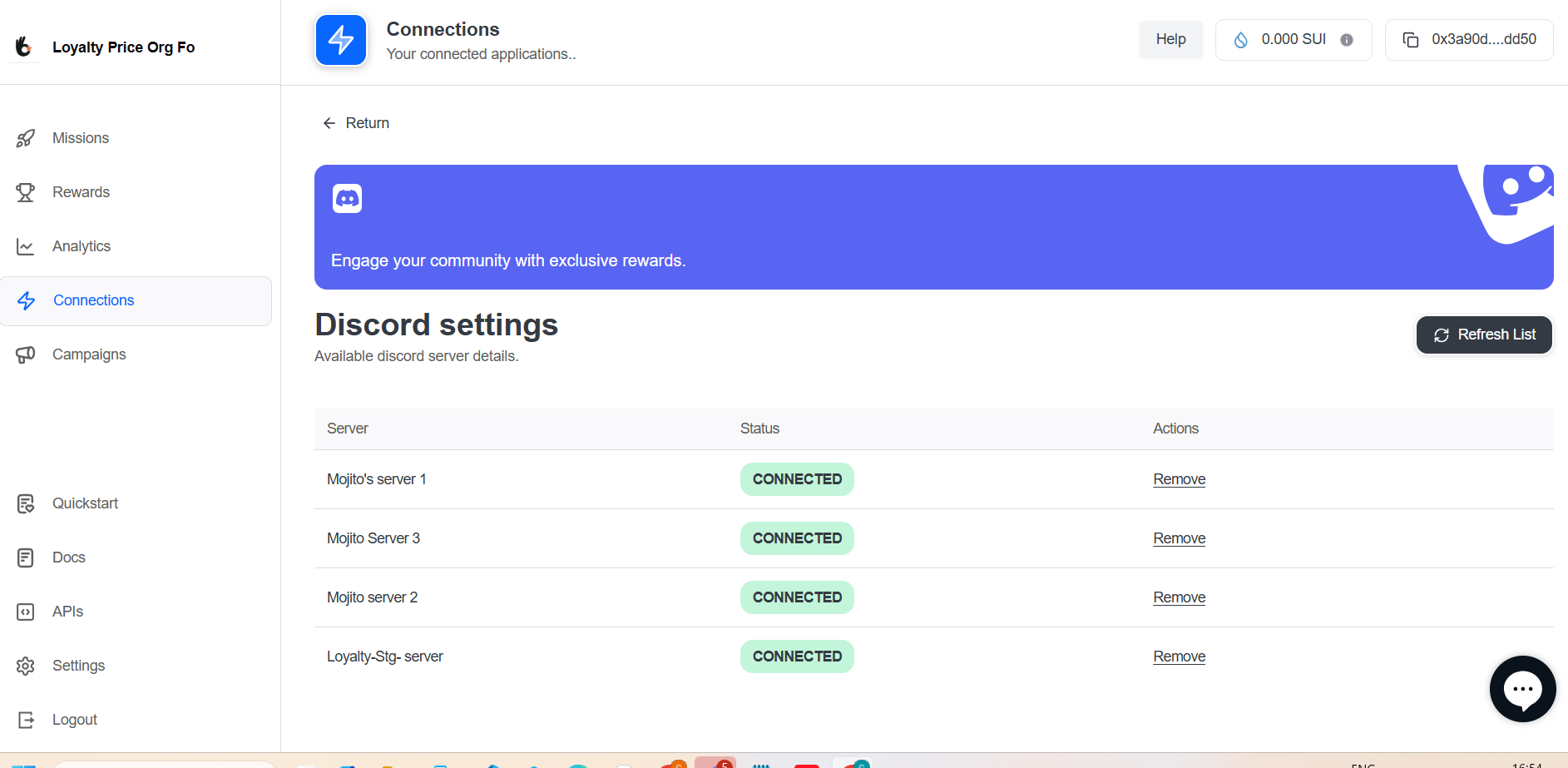Screen dimensions: 1568x768
Task: Click the organization logo in sidebar header
Action: click(x=23, y=47)
